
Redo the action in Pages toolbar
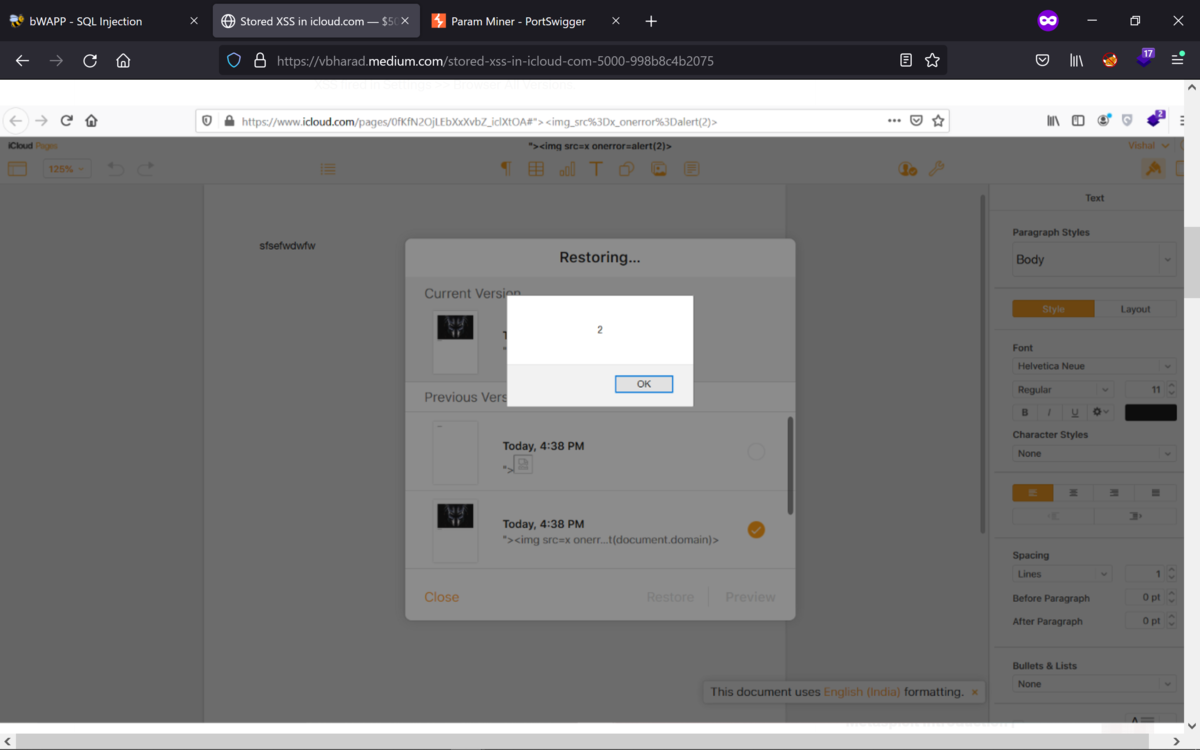146,169
